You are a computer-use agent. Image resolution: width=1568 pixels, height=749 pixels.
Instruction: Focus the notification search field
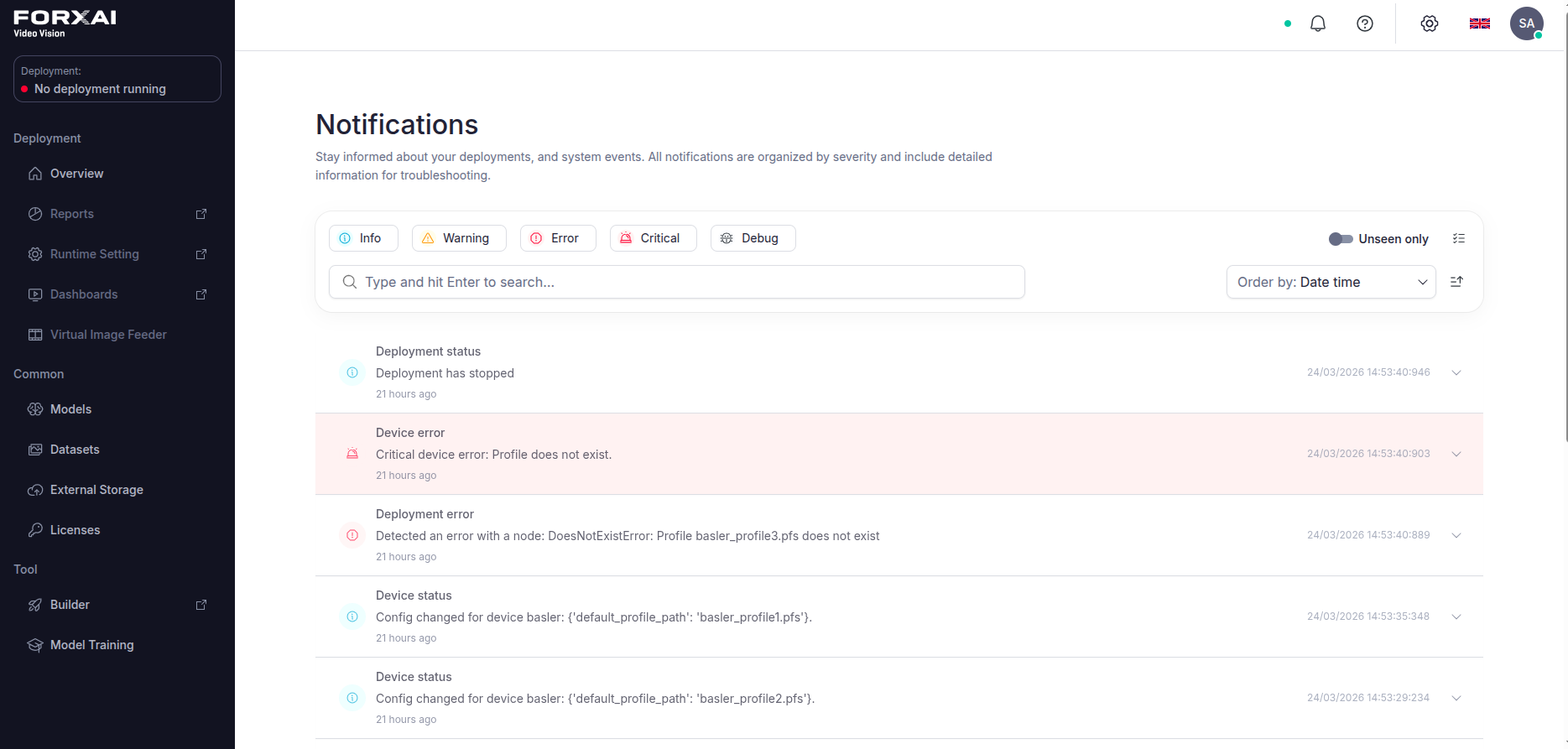(677, 282)
